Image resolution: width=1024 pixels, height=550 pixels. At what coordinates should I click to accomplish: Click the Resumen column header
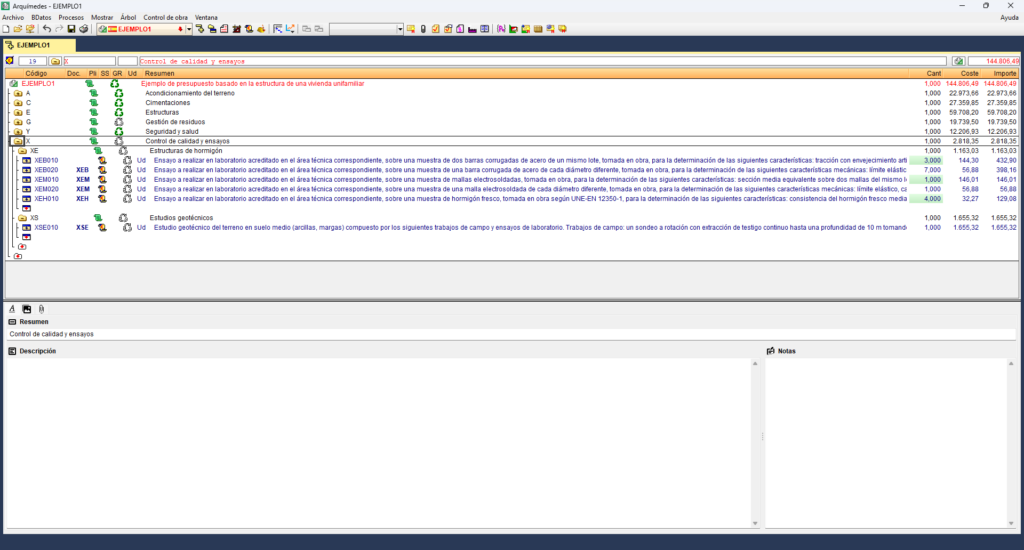(x=159, y=73)
